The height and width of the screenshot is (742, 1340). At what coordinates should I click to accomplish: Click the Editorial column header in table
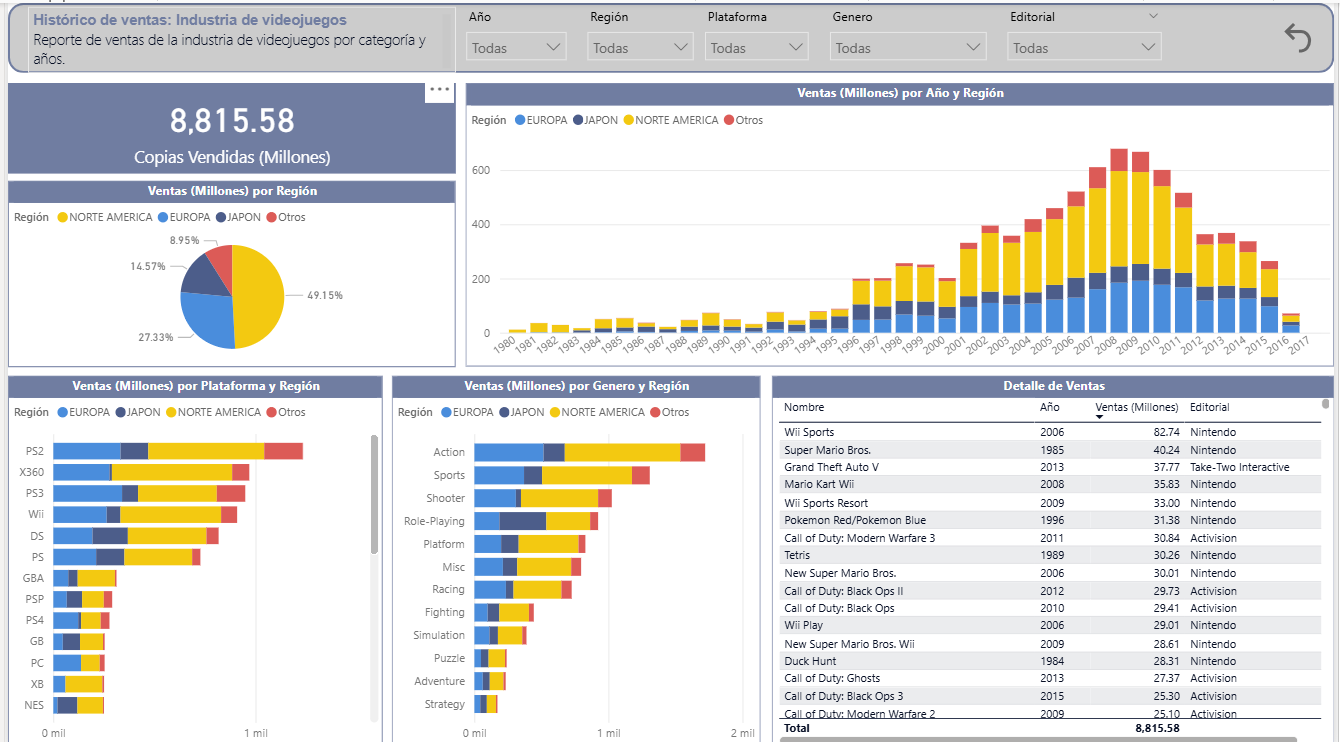pyautogui.click(x=1210, y=407)
